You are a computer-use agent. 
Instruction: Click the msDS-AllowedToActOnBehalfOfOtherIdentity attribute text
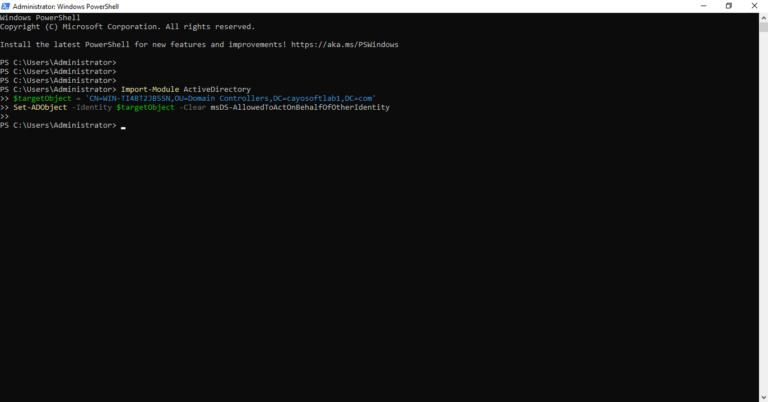[x=299, y=108]
